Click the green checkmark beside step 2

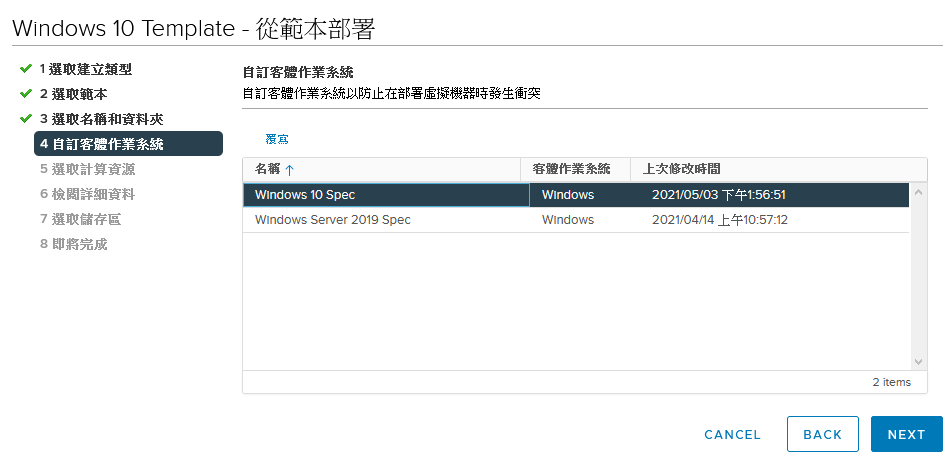pyautogui.click(x=25, y=94)
